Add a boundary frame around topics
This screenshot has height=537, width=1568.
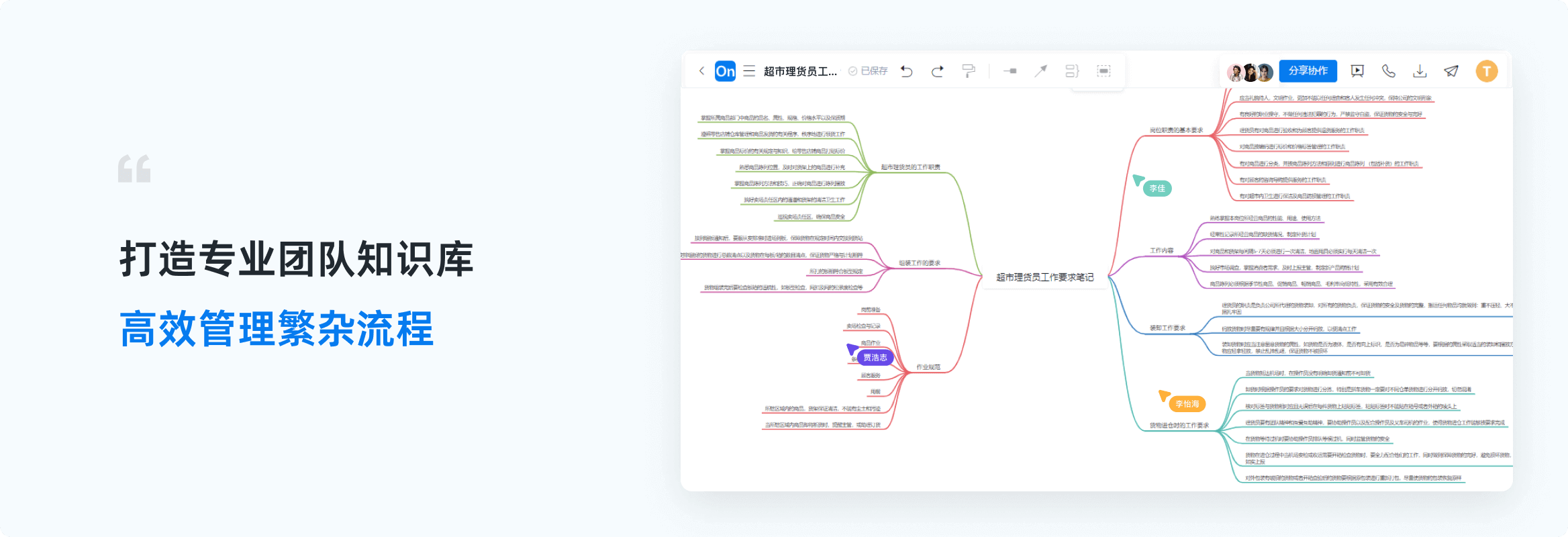1104,71
